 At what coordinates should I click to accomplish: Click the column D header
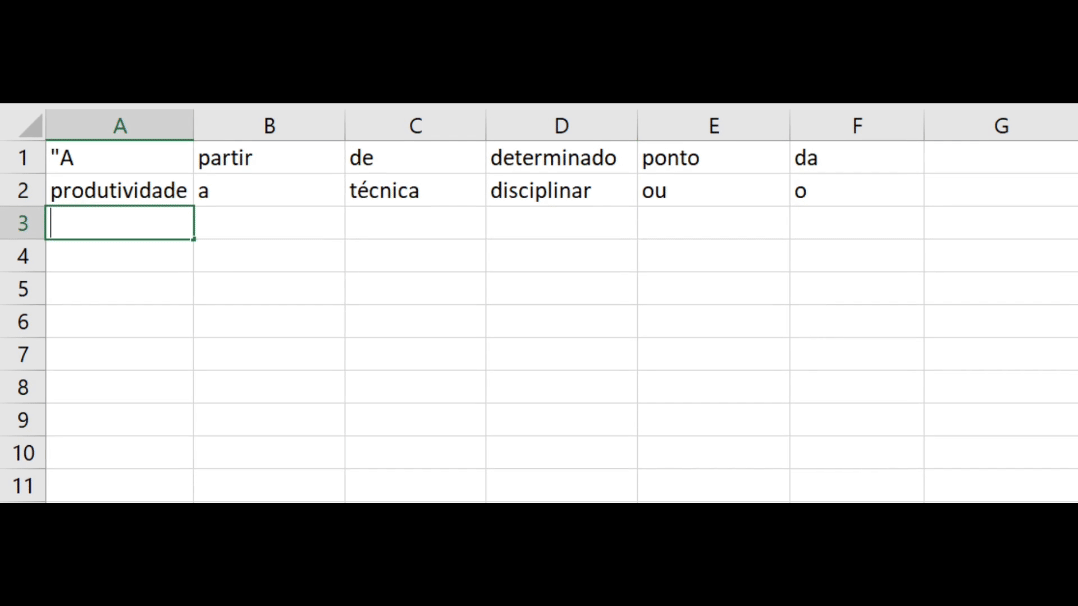561,126
